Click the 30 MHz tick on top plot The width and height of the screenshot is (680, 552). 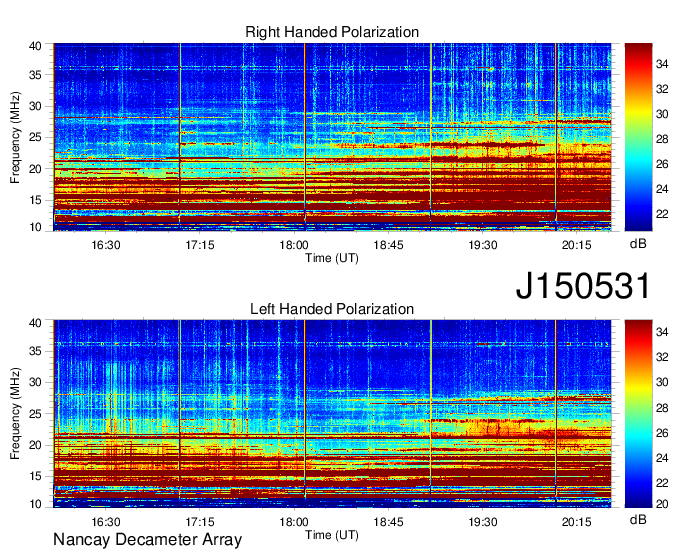(35, 106)
